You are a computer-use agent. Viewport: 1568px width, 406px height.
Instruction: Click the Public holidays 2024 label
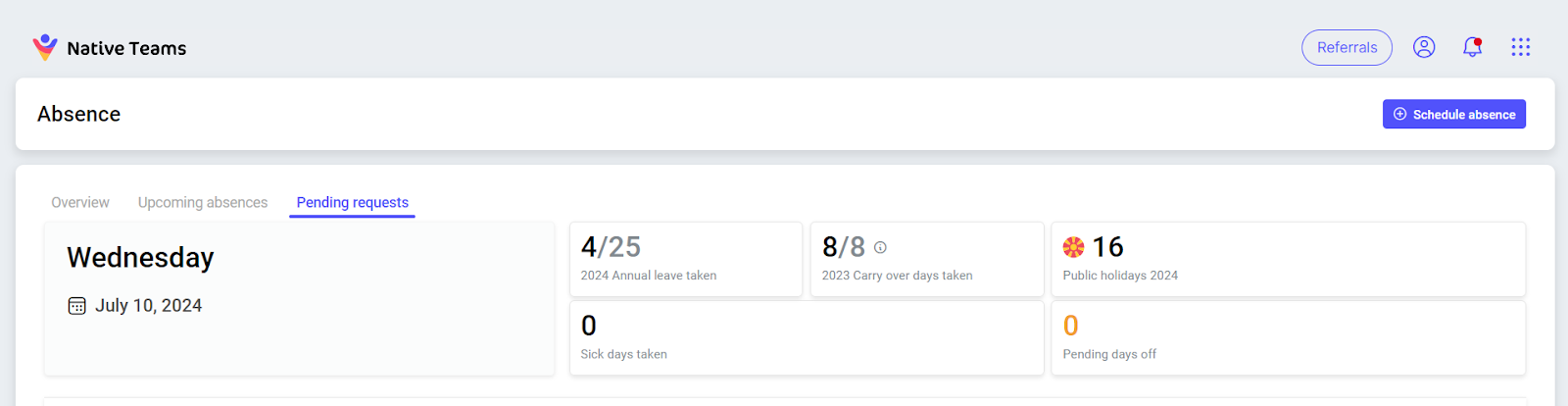(x=1120, y=276)
